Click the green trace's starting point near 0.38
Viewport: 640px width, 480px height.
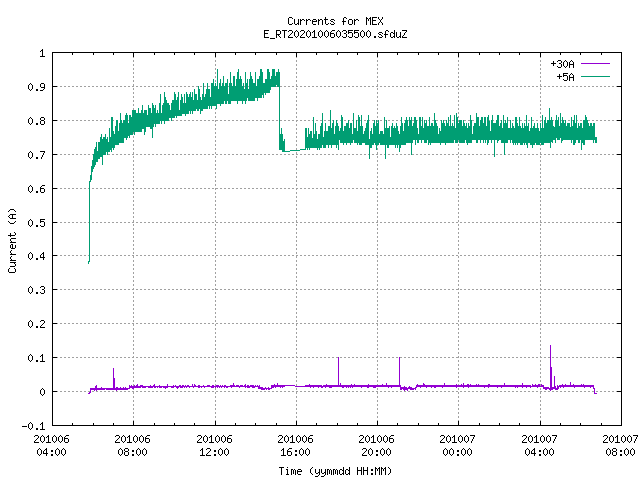click(89, 261)
